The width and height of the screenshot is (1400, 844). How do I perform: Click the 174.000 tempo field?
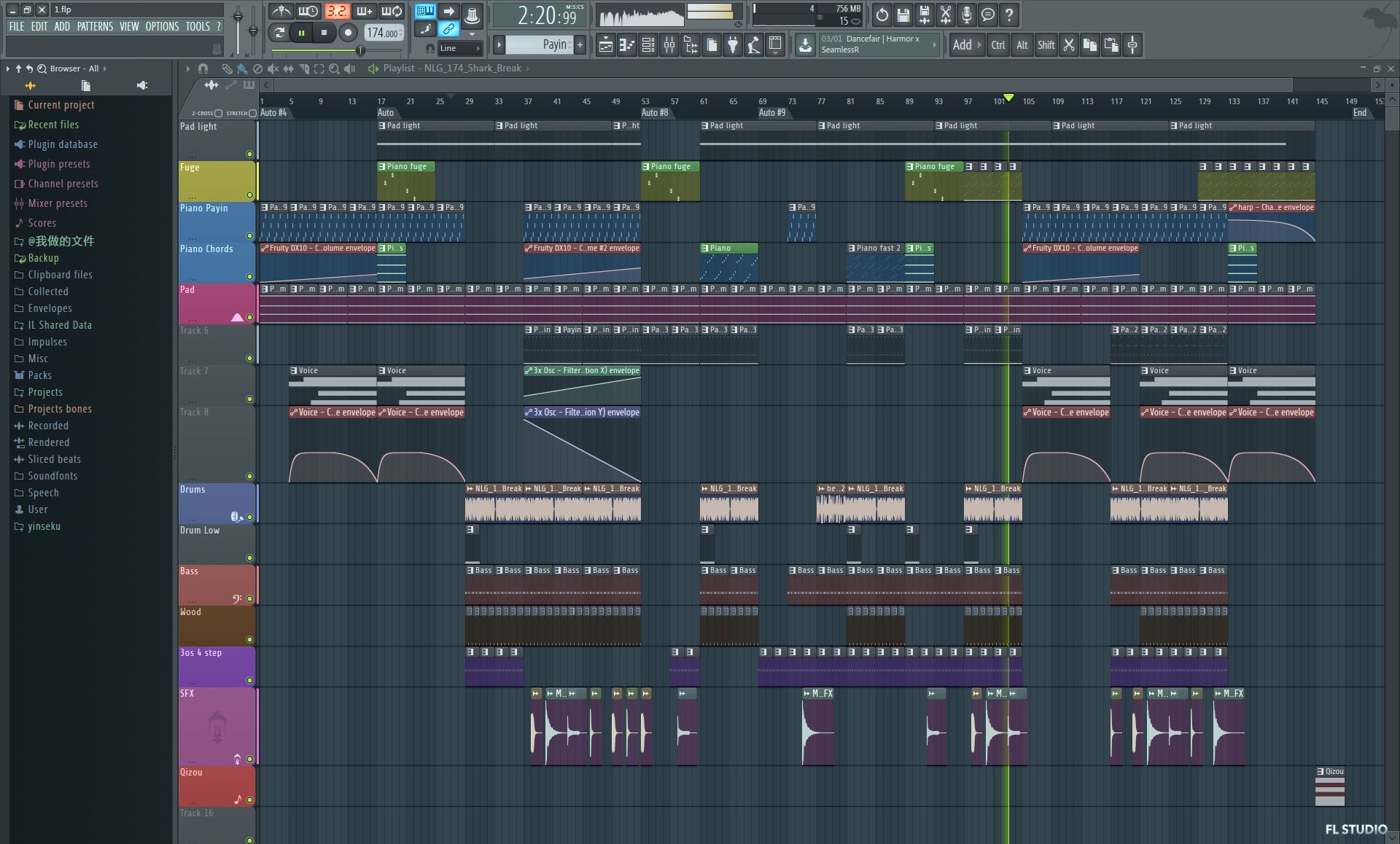pos(384,33)
